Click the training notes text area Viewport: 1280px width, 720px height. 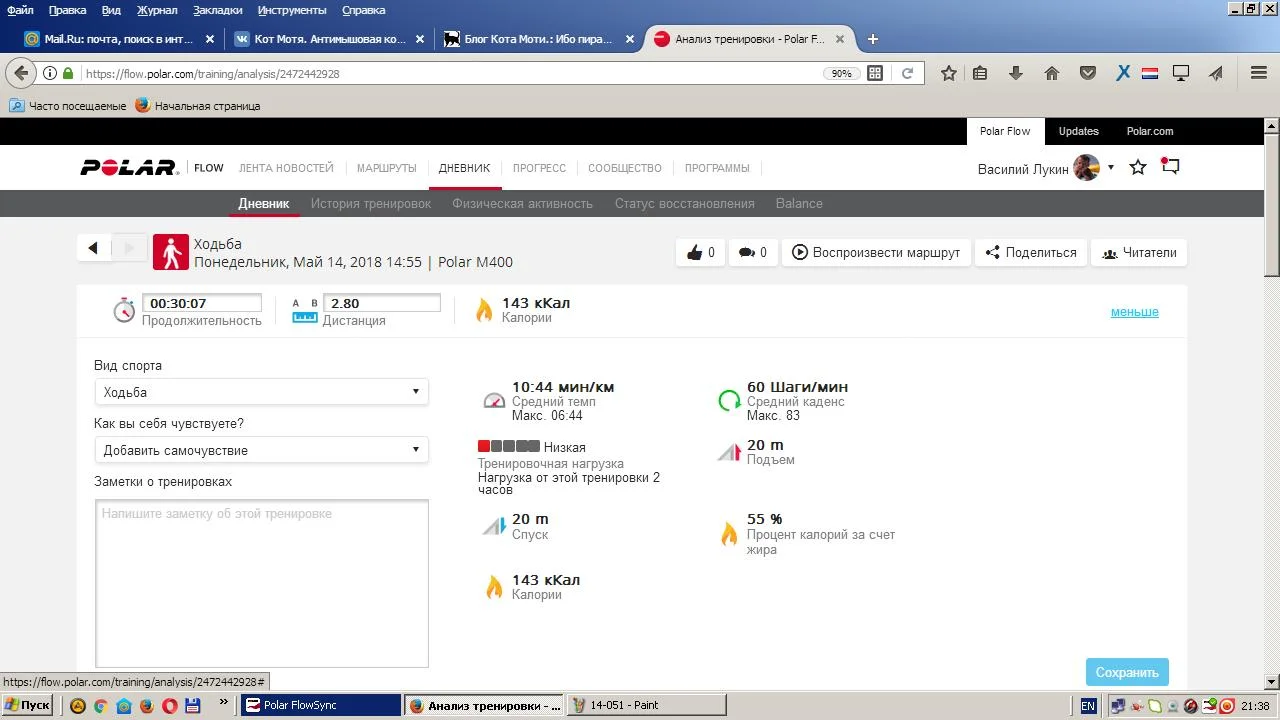[x=262, y=583]
